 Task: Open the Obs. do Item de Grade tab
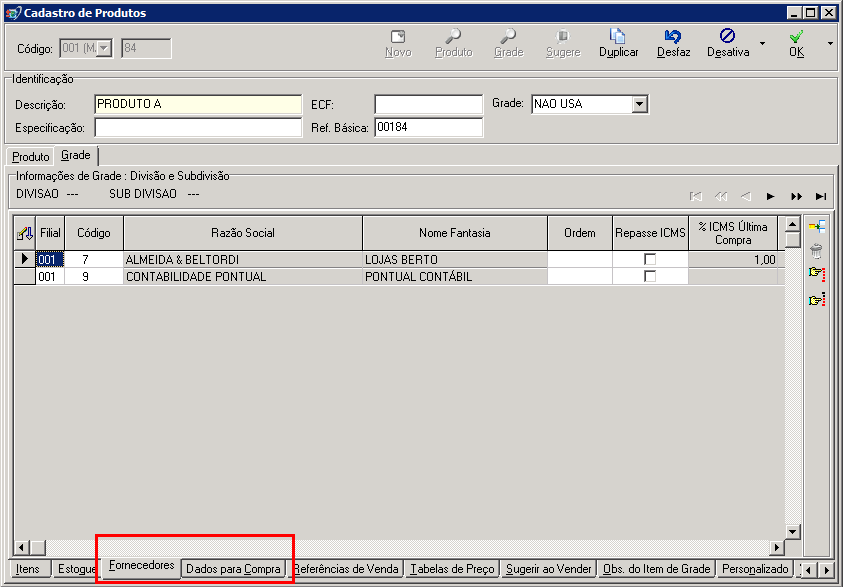656,569
